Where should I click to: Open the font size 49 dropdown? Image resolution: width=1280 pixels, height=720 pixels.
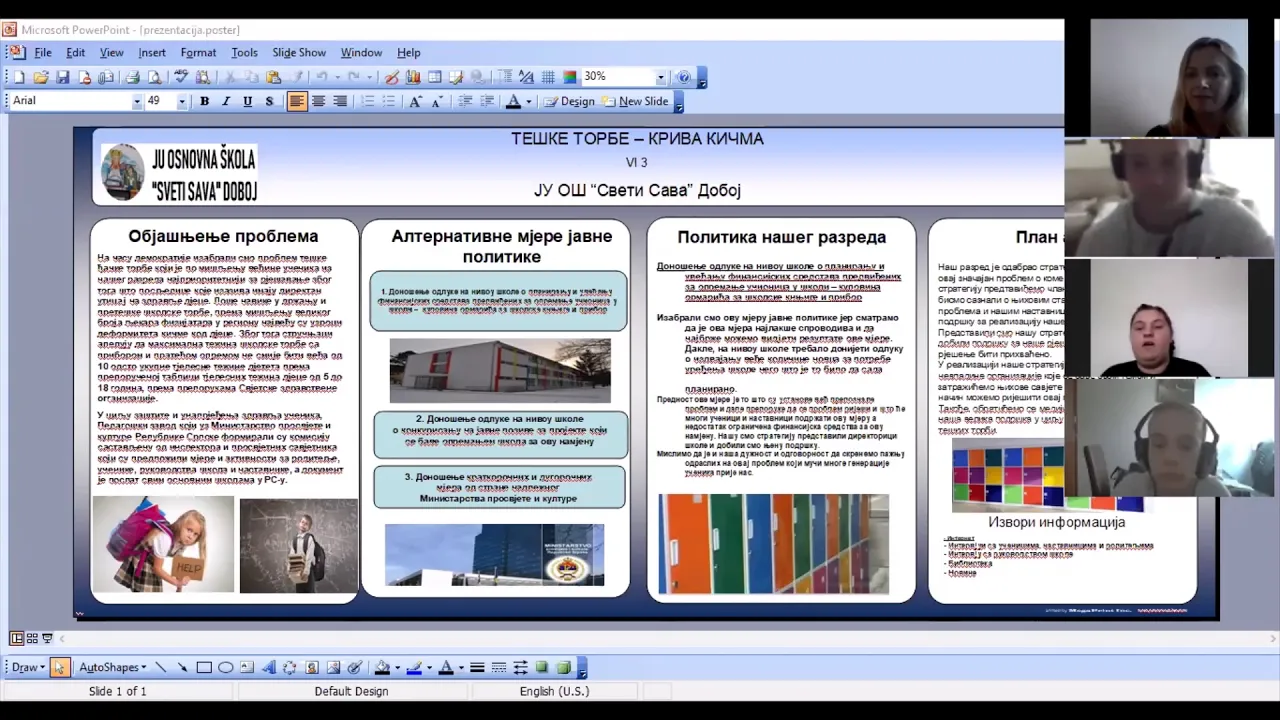coord(182,101)
